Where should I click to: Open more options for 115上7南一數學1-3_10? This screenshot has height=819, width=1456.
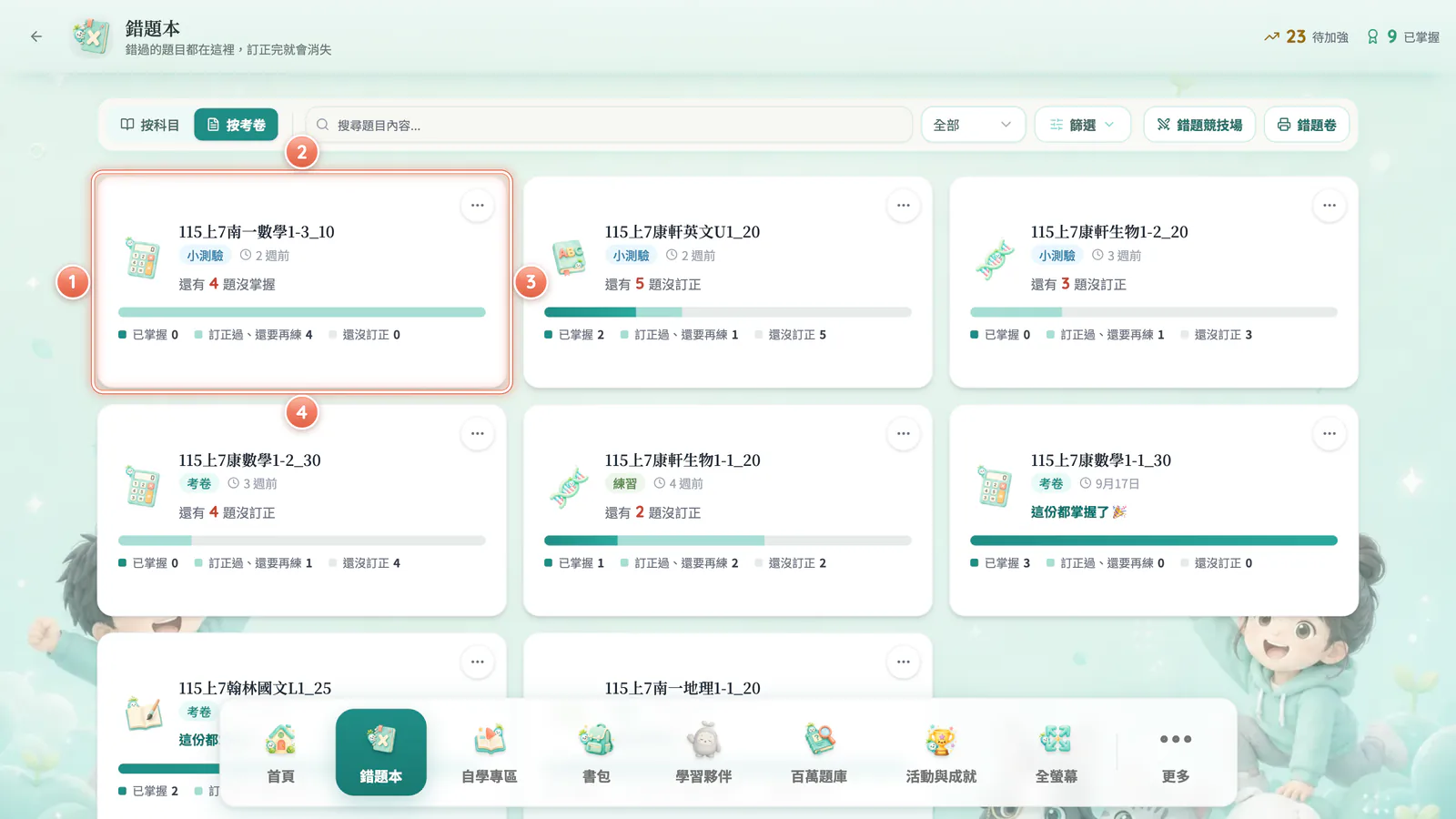pos(478,206)
